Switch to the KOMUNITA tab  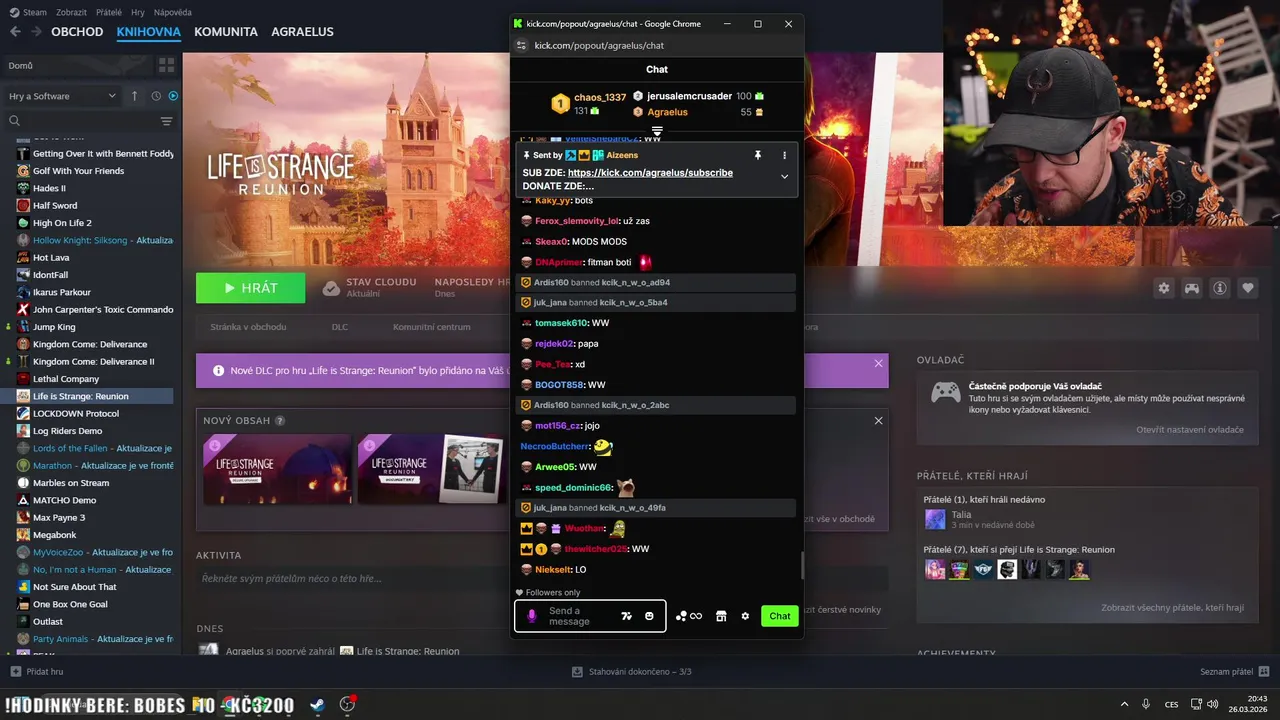click(x=226, y=32)
